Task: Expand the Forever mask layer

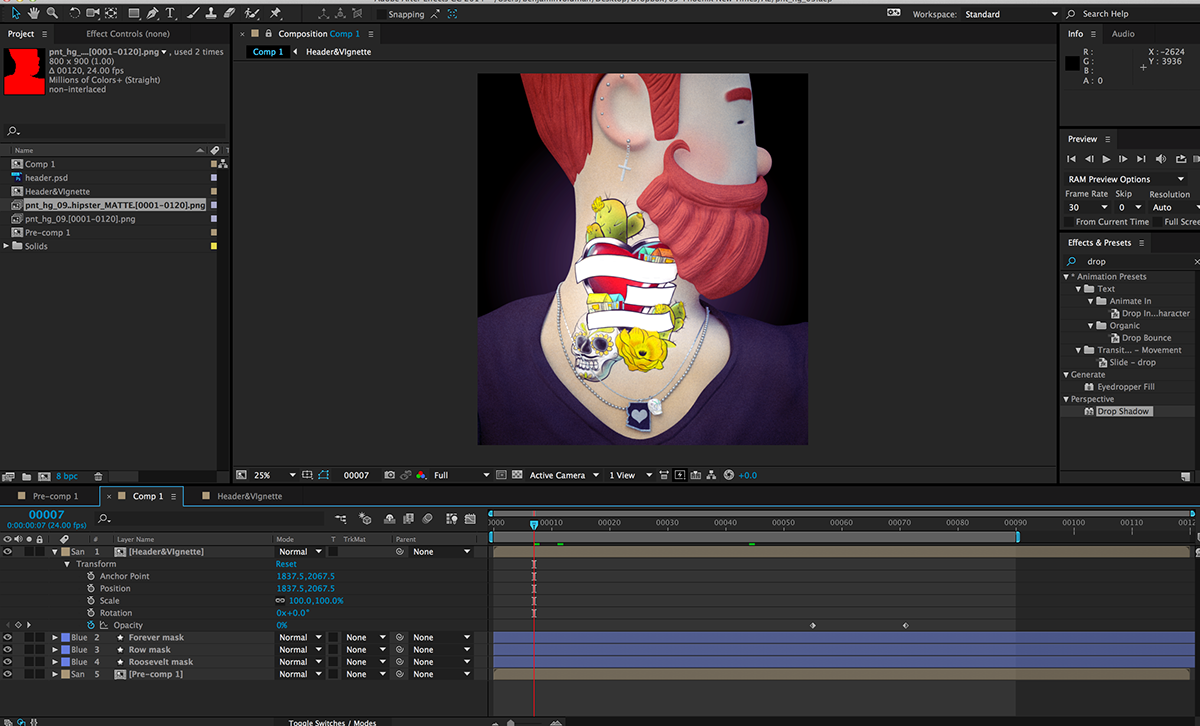Action: click(x=55, y=637)
